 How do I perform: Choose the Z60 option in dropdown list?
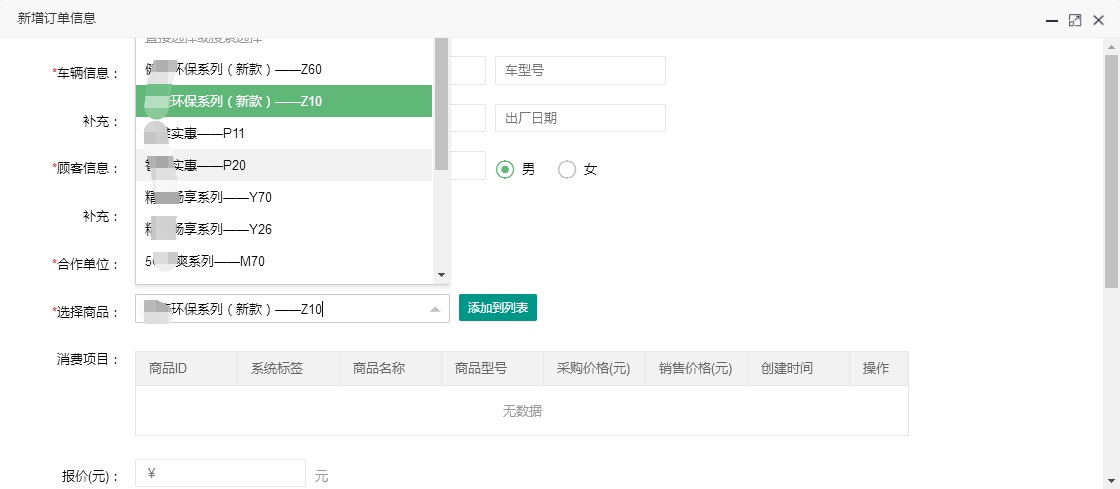[284, 69]
